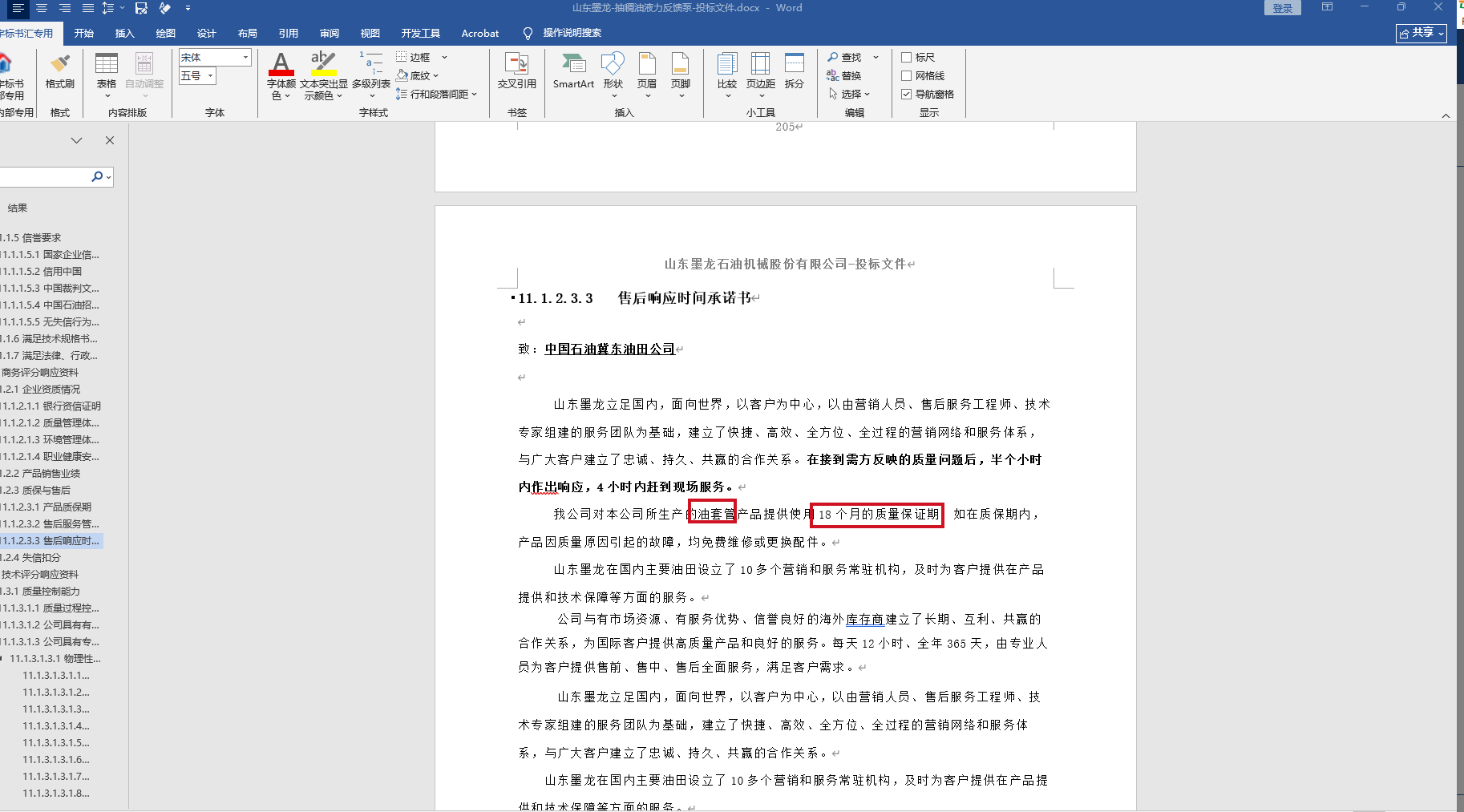Align text right in Quick Access Toolbar
Image resolution: width=1464 pixels, height=812 pixels.
(x=65, y=8)
